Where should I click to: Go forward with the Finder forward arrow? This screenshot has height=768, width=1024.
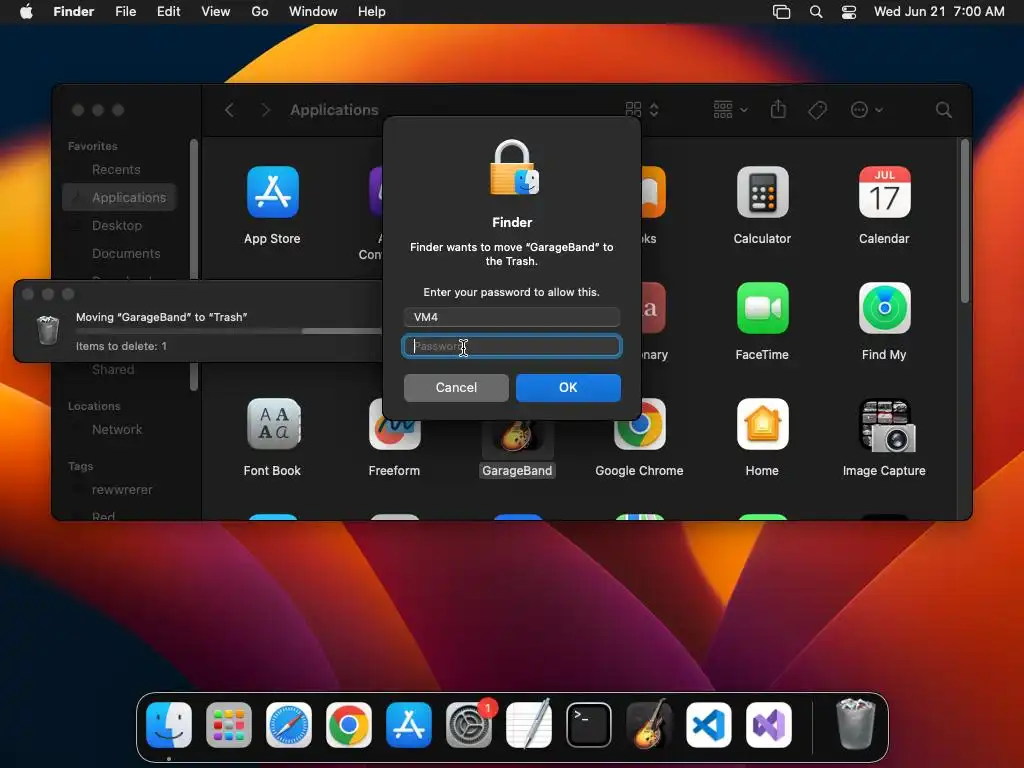coord(265,110)
